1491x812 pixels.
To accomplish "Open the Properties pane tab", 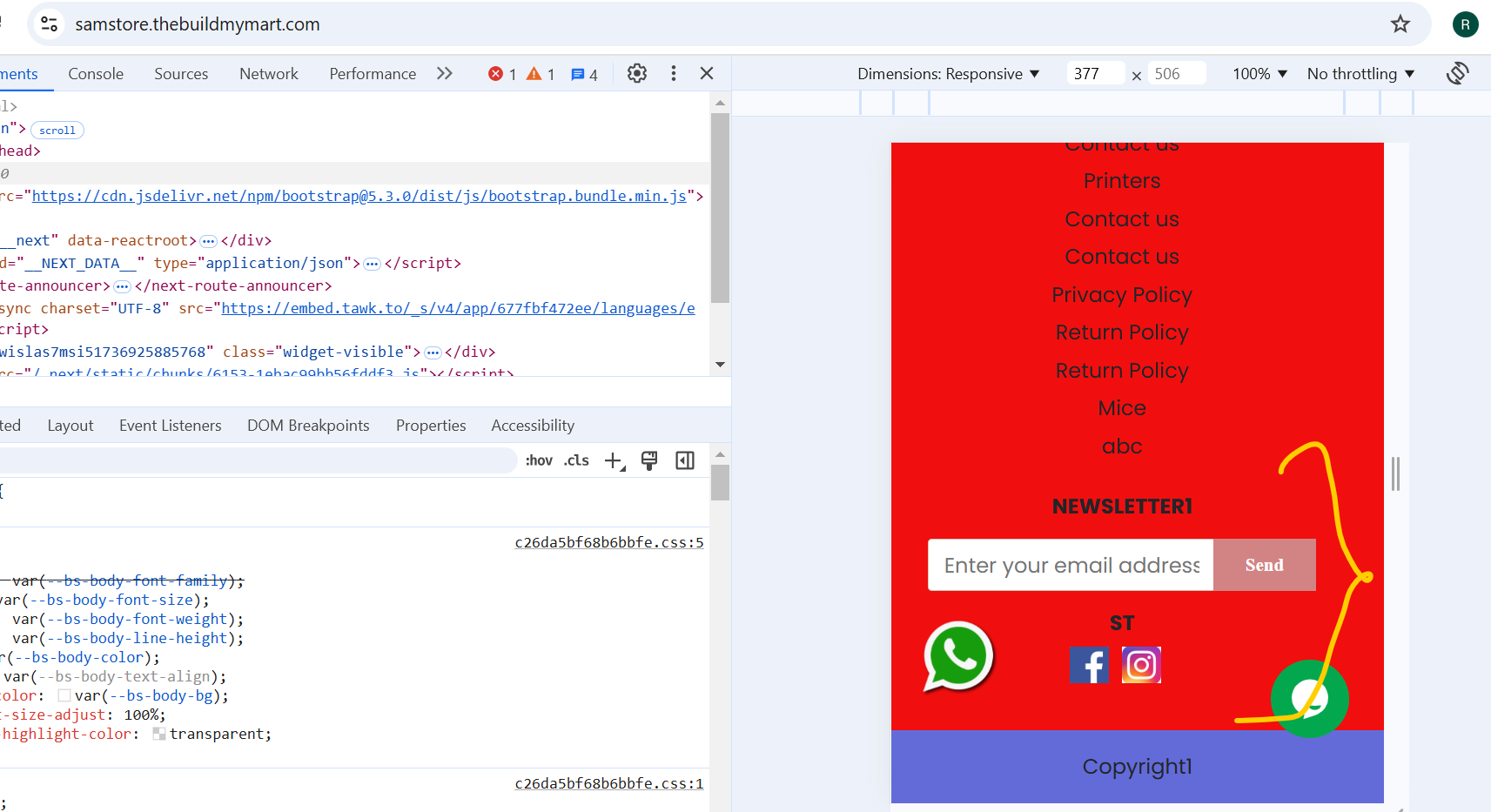I will (431, 426).
